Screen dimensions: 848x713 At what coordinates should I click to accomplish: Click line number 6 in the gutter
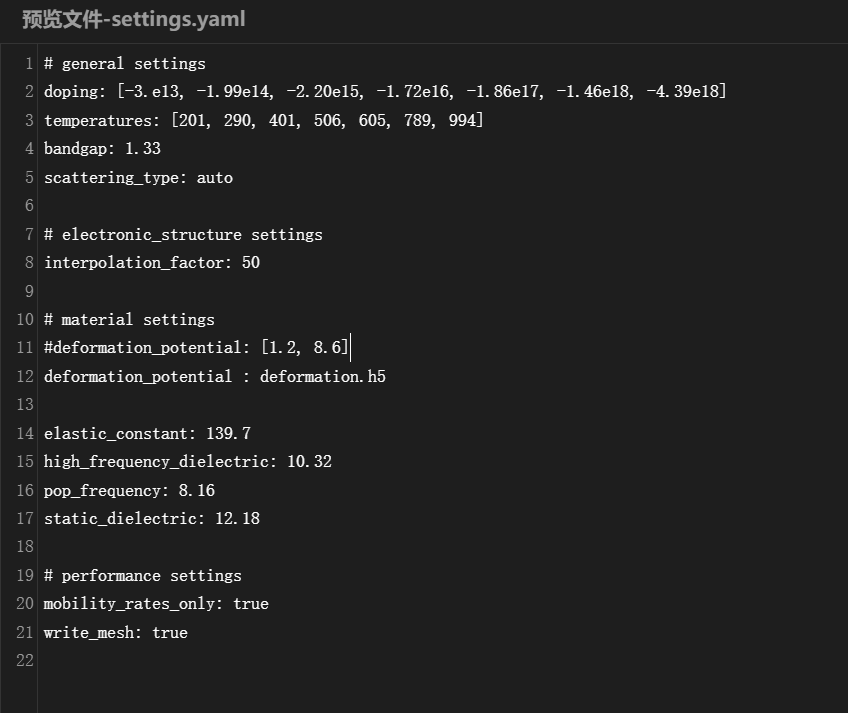point(29,206)
